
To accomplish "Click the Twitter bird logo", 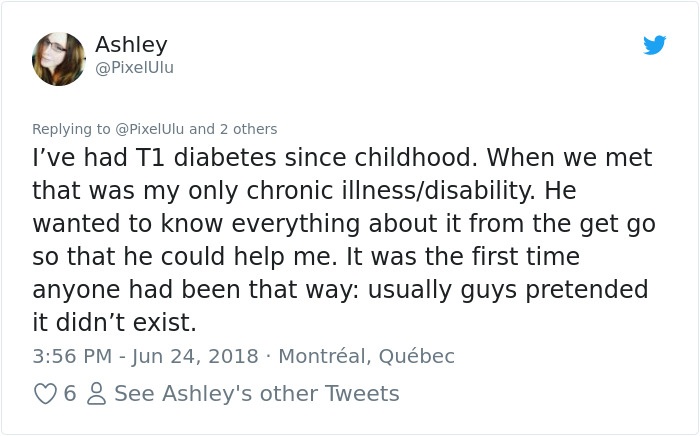I will pyautogui.click(x=654, y=45).
